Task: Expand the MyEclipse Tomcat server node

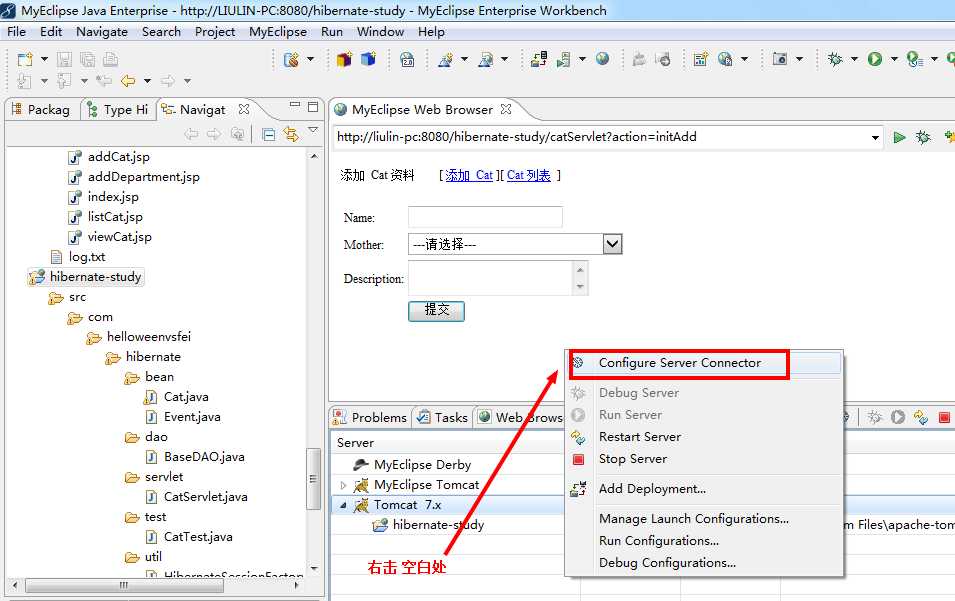Action: coord(344,485)
